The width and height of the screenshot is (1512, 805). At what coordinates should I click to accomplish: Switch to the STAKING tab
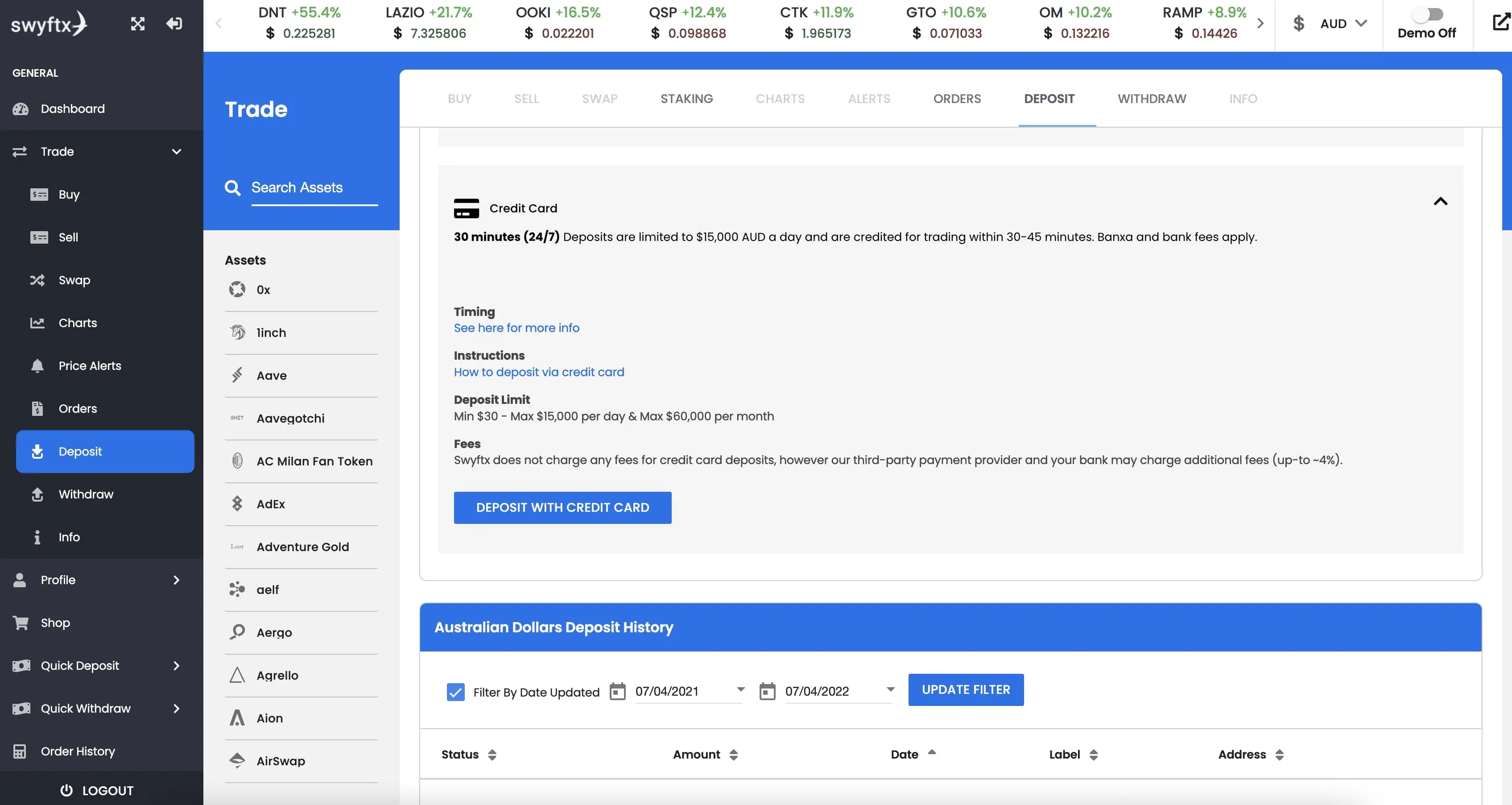point(686,99)
